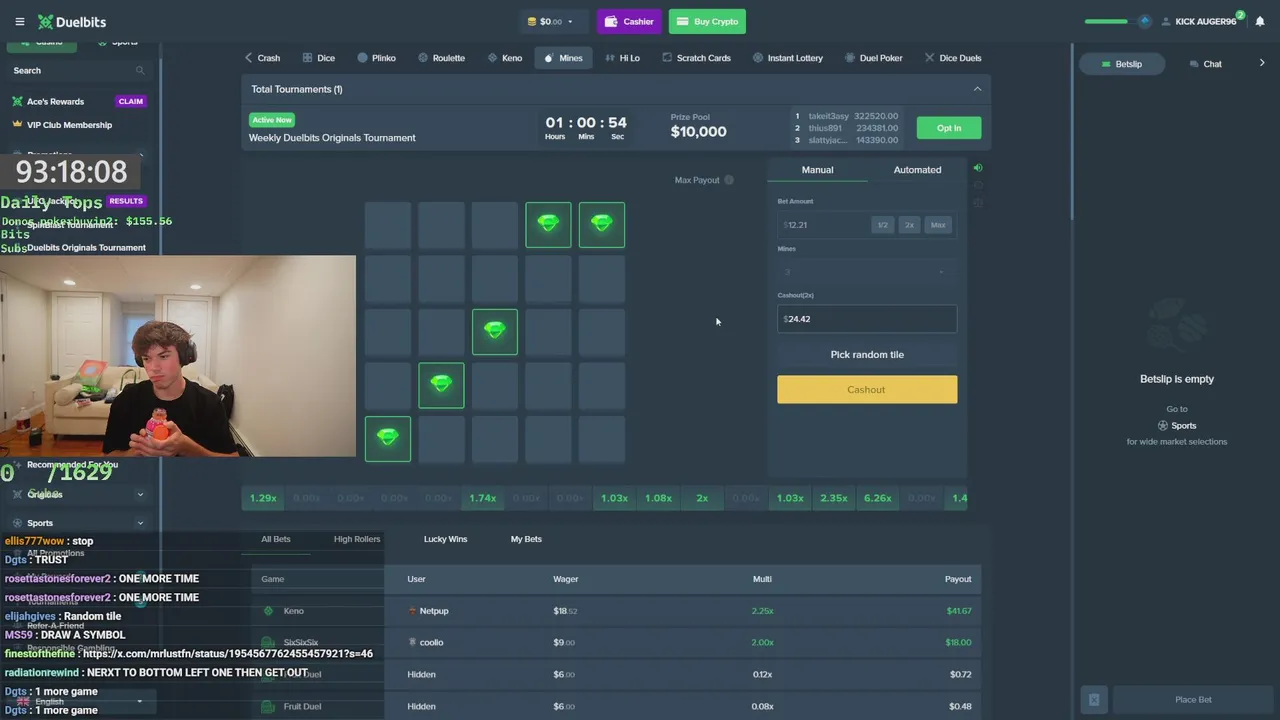Expand the Originals sidebar section
This screenshot has height=720, width=1280.
click(x=140, y=494)
